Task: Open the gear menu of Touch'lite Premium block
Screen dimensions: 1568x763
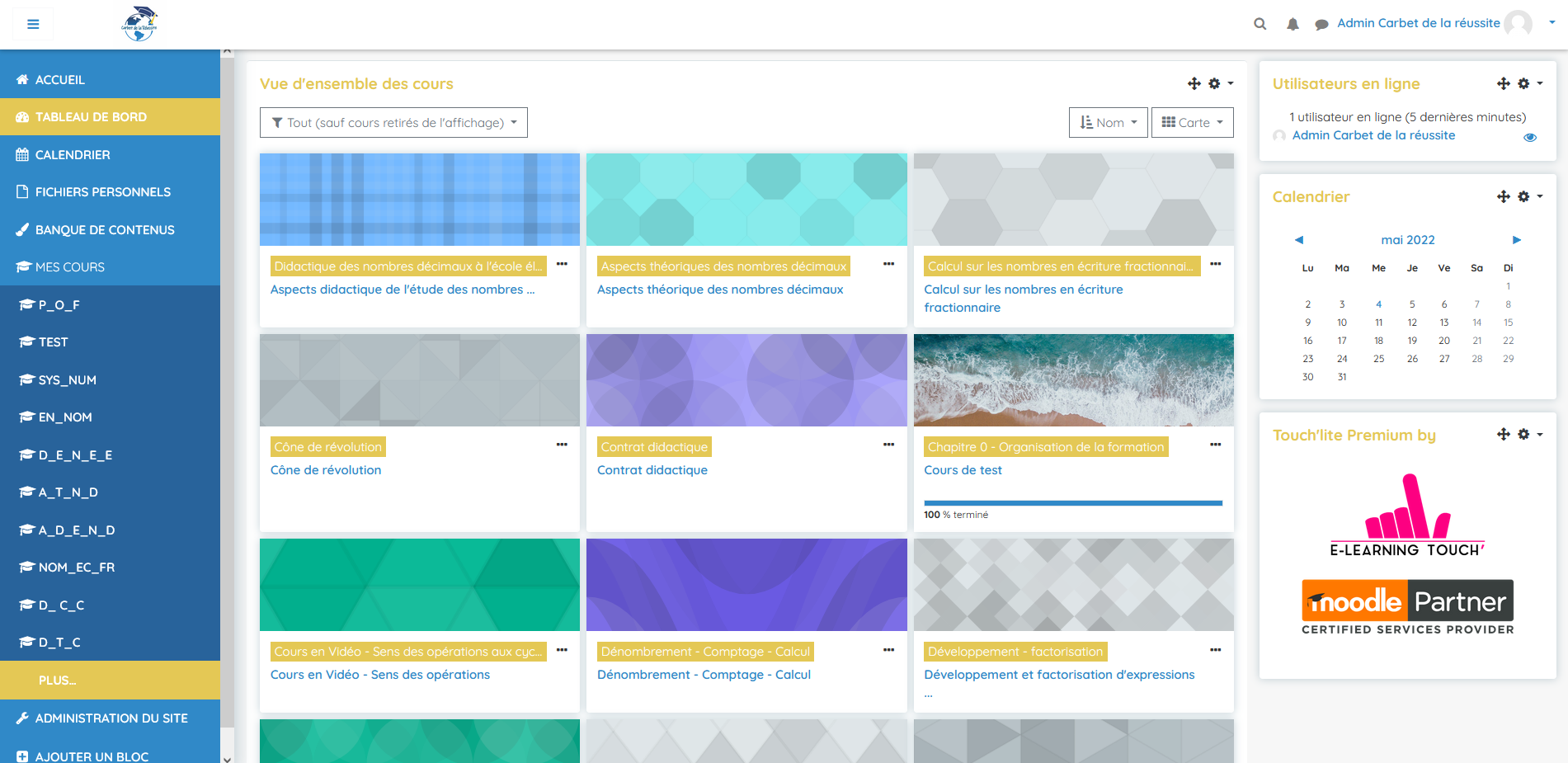Action: click(1529, 434)
